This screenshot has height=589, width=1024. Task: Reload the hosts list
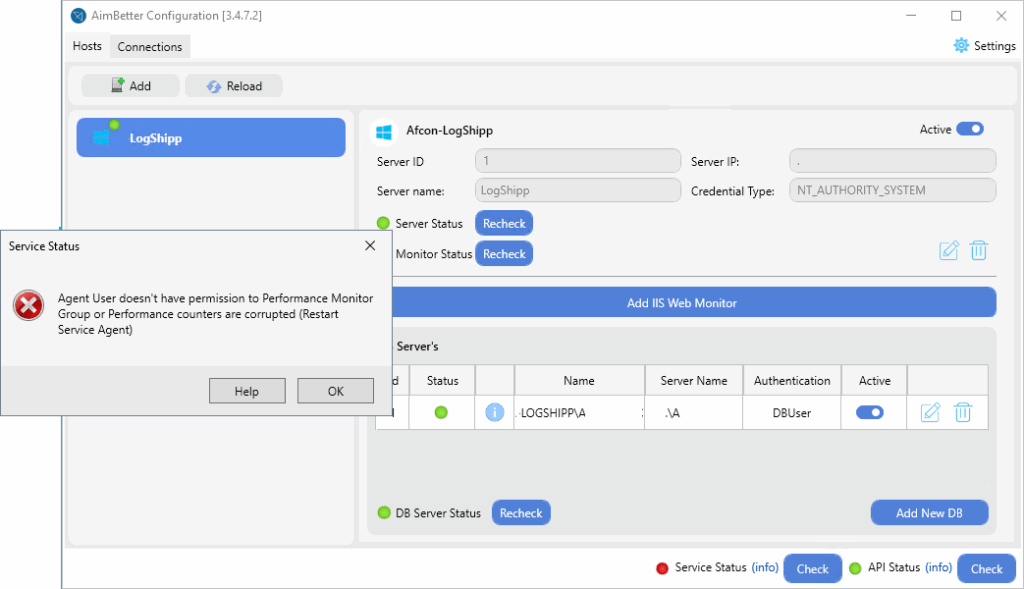click(x=234, y=86)
